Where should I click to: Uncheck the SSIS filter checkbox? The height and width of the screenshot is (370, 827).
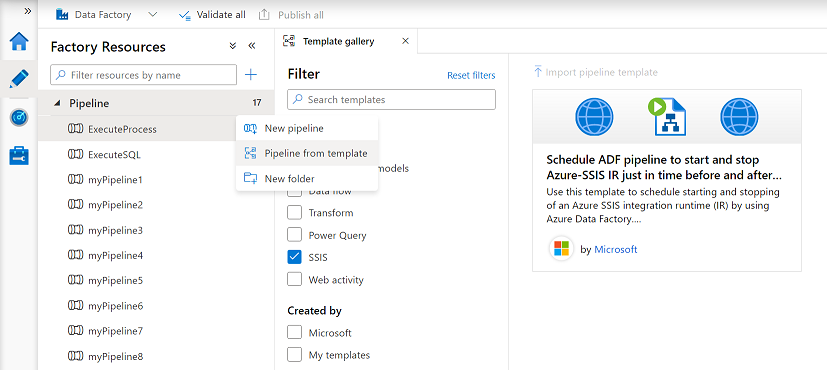coord(294,257)
